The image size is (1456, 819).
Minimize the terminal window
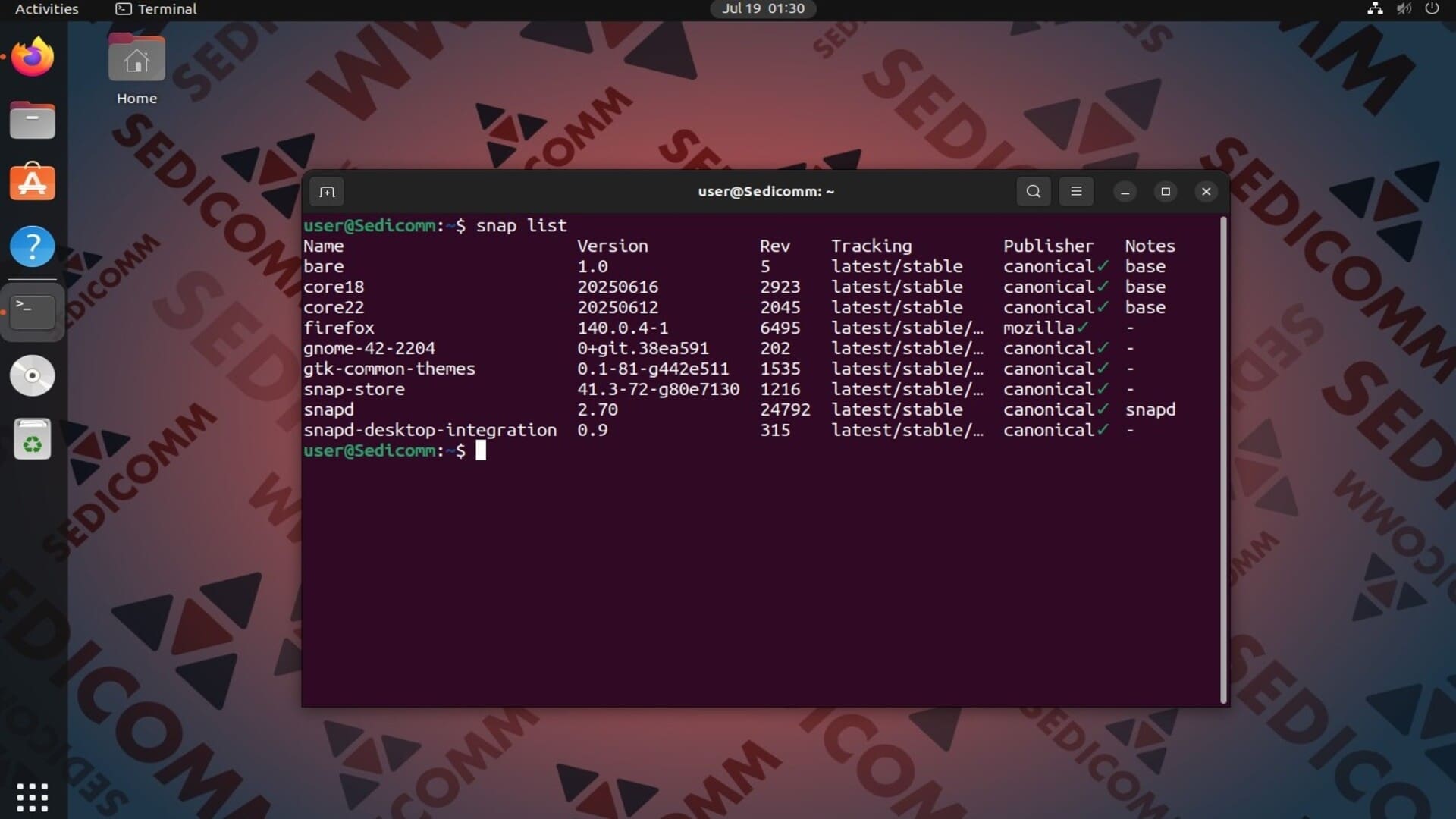click(x=1125, y=192)
